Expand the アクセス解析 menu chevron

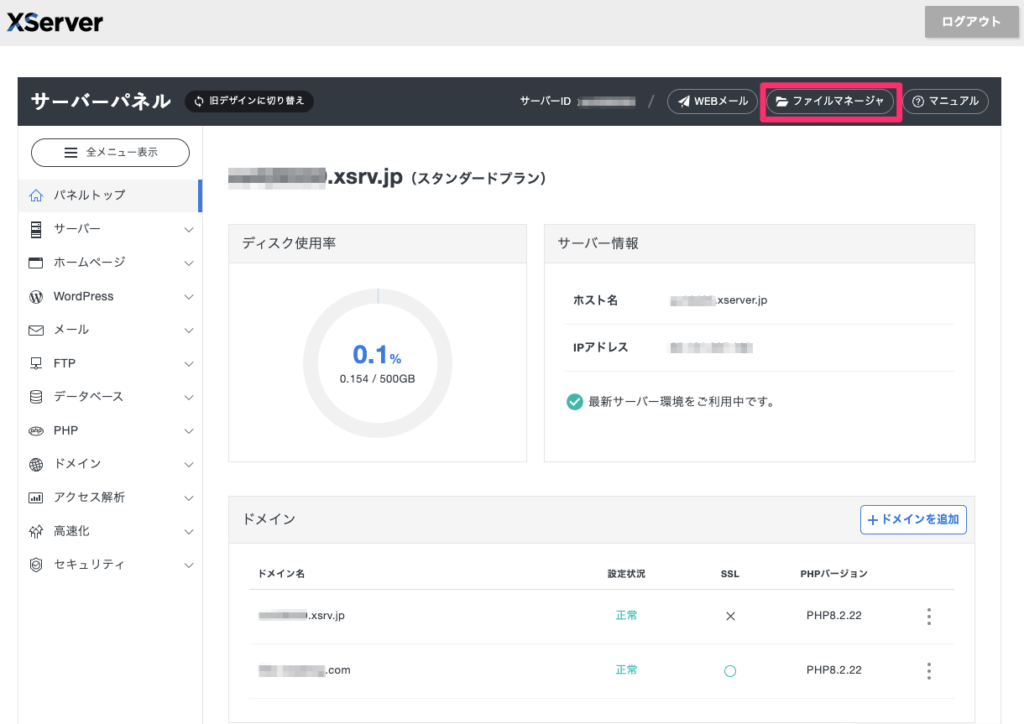point(189,498)
